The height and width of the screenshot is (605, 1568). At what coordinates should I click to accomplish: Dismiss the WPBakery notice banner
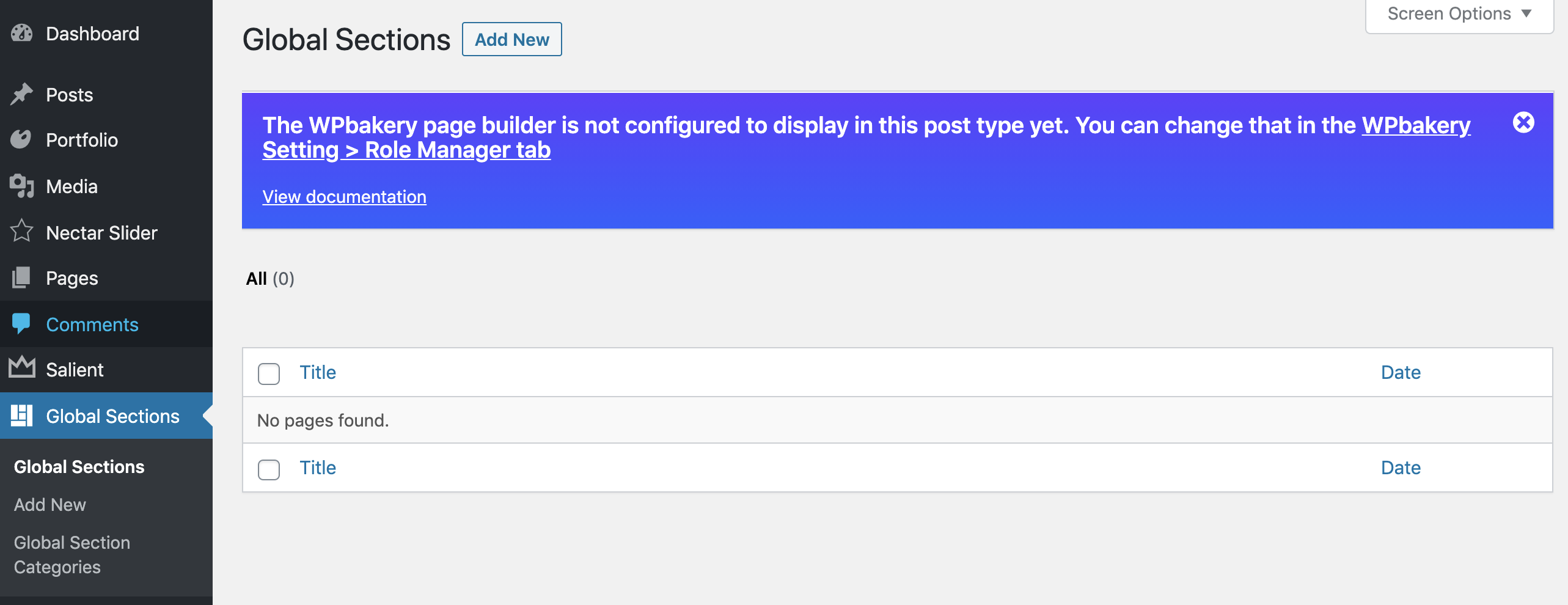click(1523, 123)
